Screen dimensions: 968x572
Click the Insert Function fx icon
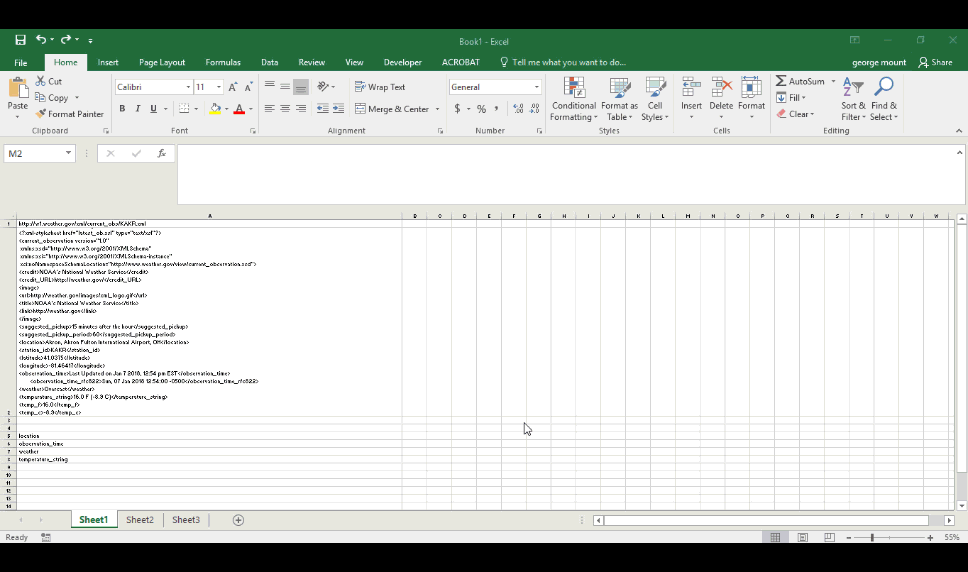161,154
